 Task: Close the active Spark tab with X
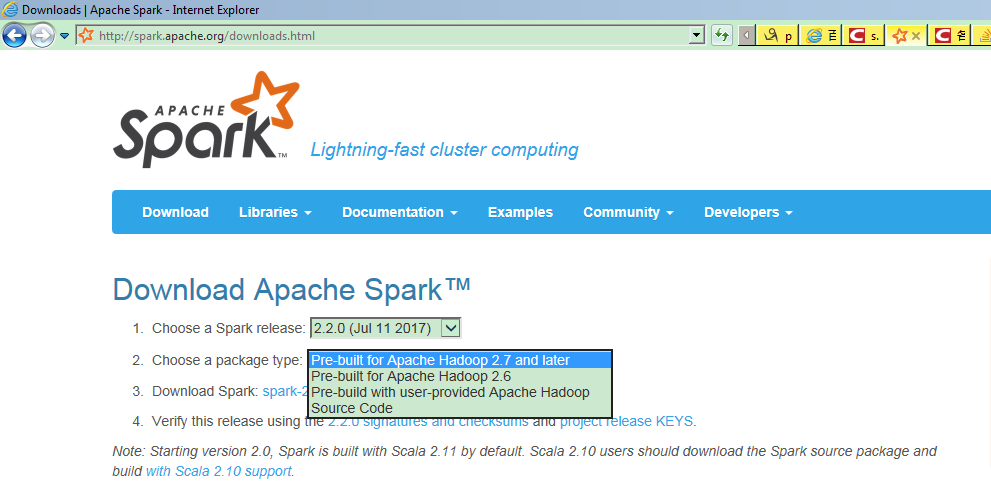coord(915,36)
